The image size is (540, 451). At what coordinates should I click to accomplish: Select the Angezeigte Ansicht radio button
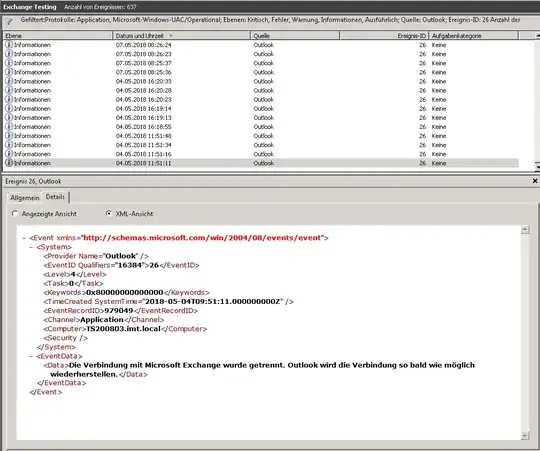tap(14, 213)
